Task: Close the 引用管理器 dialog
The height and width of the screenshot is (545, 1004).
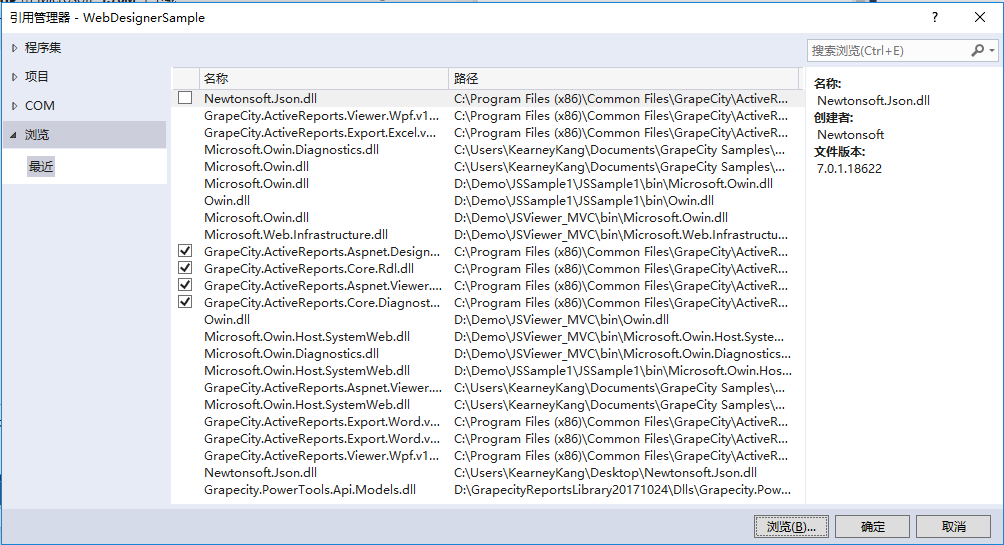Action: click(x=980, y=17)
